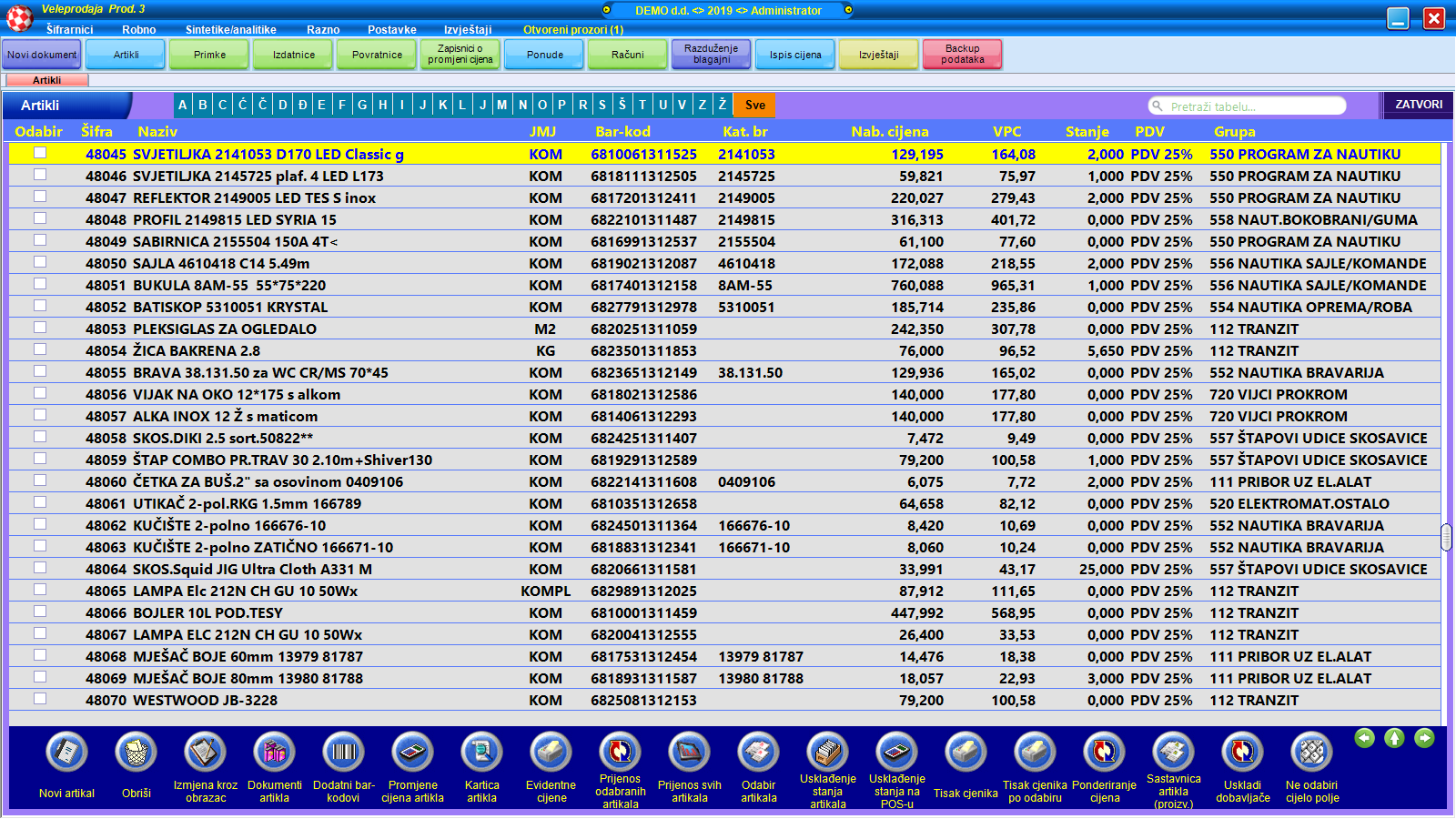Check the box for 48070 WESTWOOD JB-3228
Image resolution: width=1456 pixels, height=819 pixels.
(40, 699)
